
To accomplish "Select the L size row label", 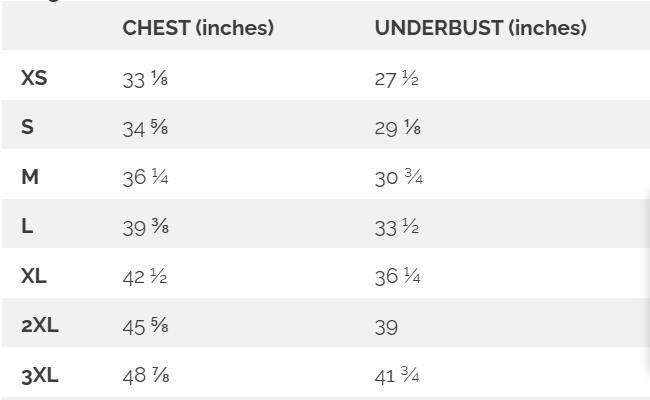I will pos(27,227).
